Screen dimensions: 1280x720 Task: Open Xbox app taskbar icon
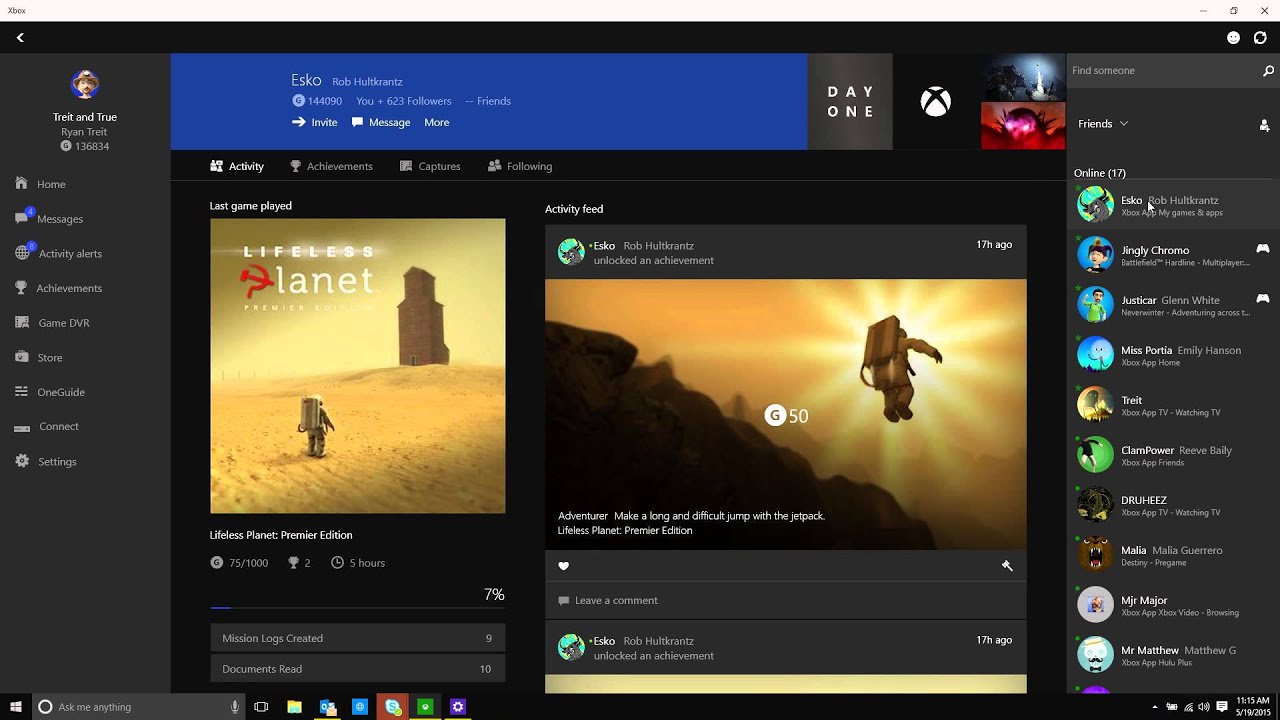coord(426,707)
